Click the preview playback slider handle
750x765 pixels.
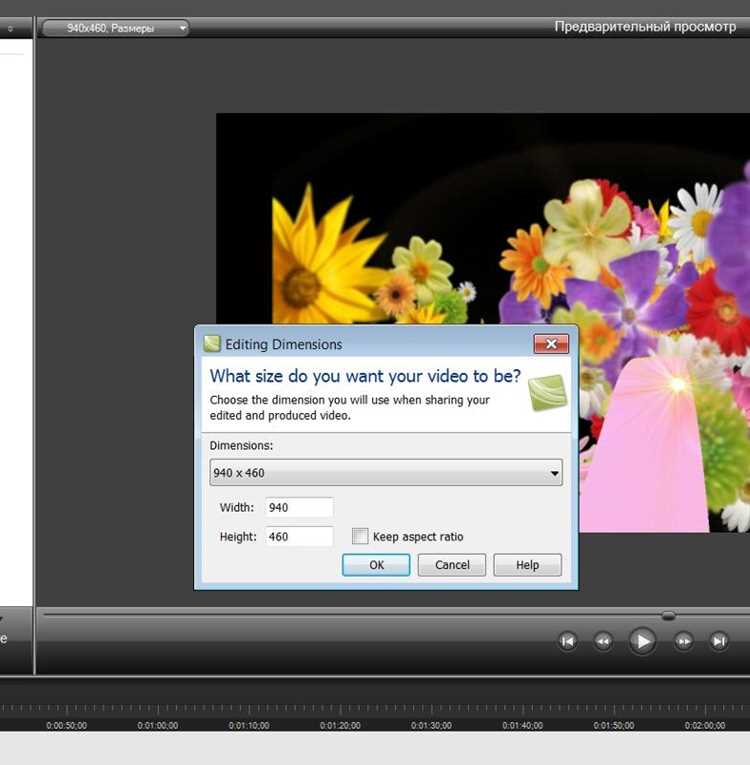coord(668,616)
